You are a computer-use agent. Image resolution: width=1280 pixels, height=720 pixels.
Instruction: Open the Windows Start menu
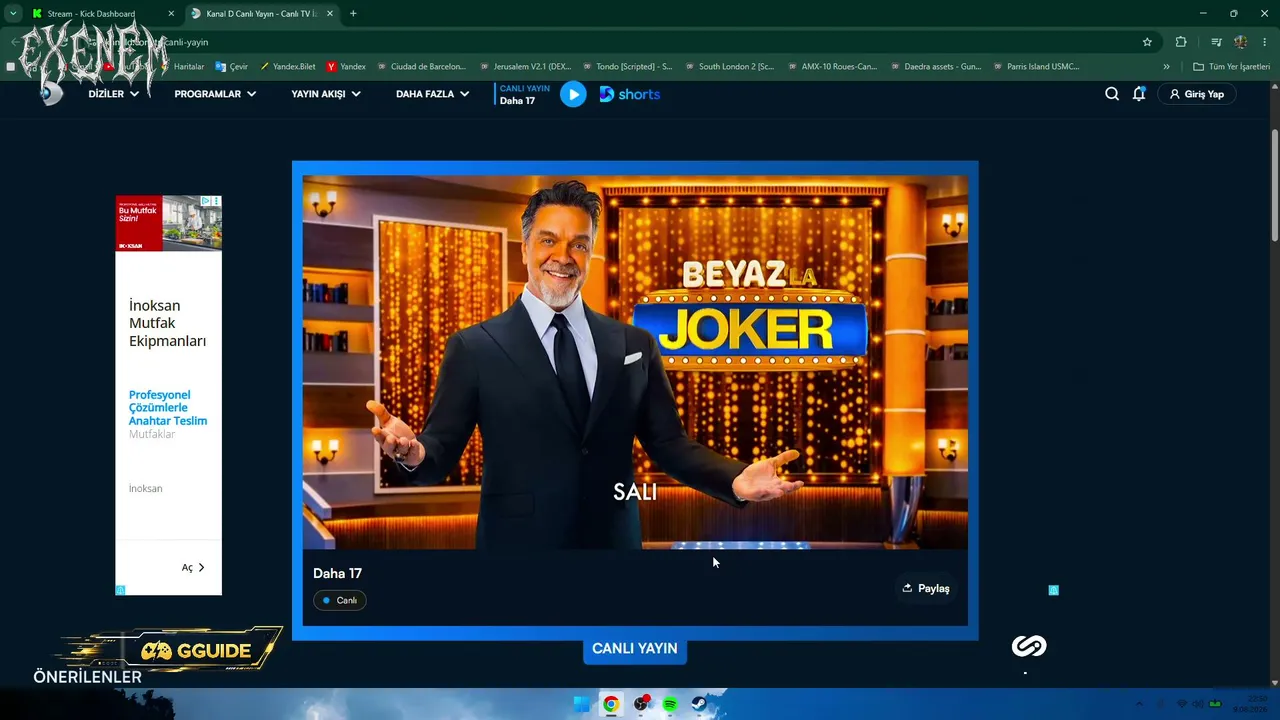(581, 704)
